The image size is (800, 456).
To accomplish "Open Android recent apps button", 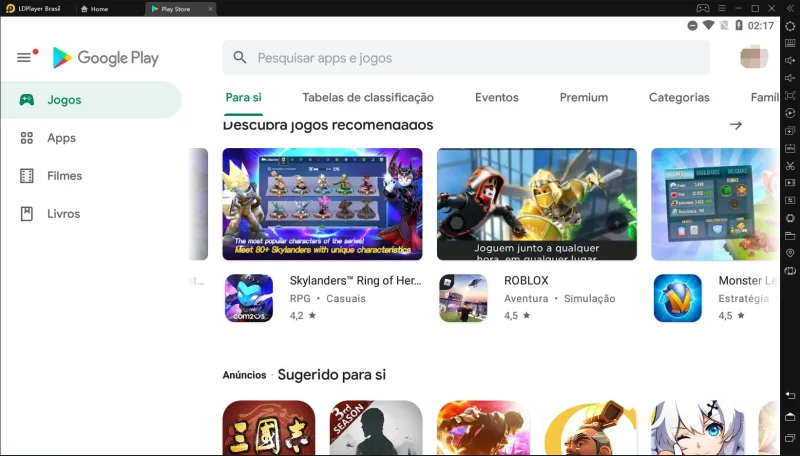I will coord(790,439).
